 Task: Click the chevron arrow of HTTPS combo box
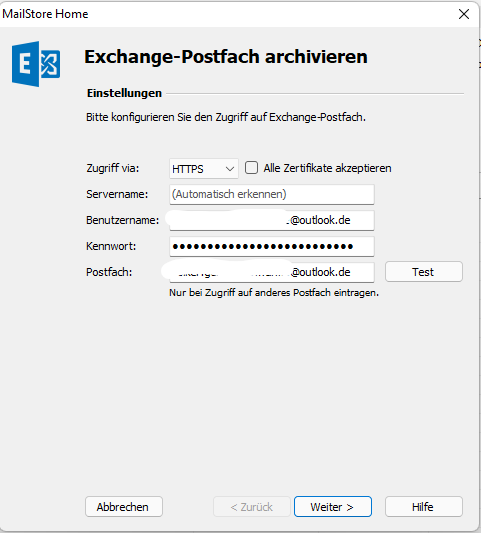[x=230, y=169]
